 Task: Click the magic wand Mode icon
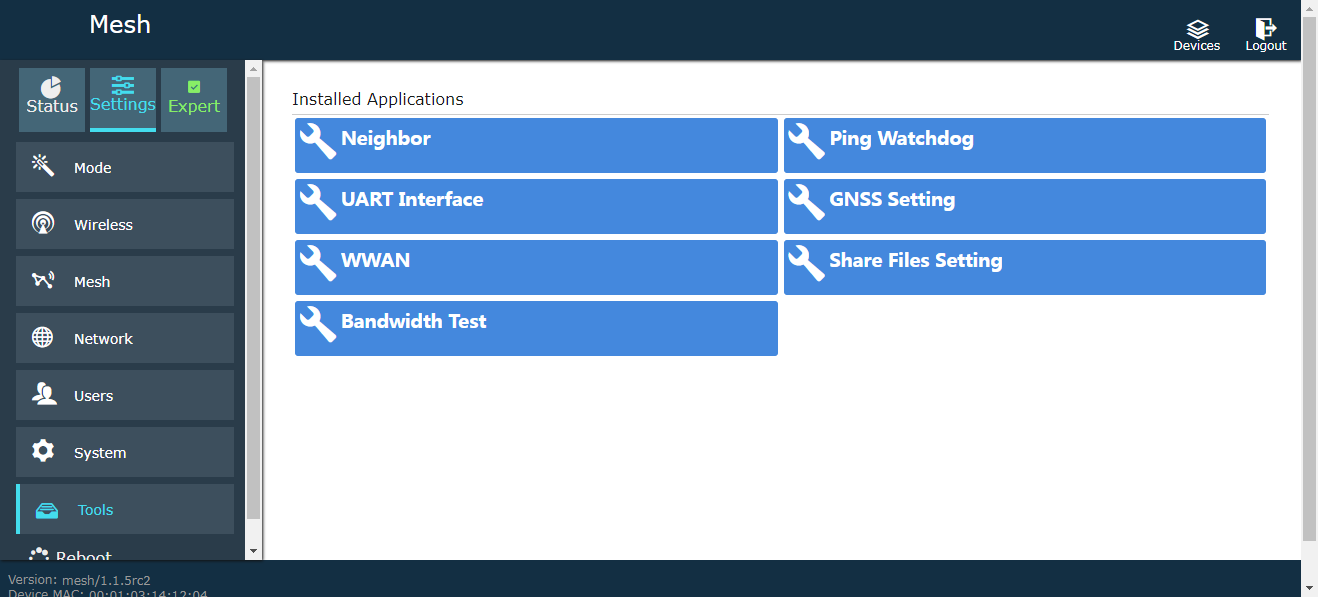(43, 166)
